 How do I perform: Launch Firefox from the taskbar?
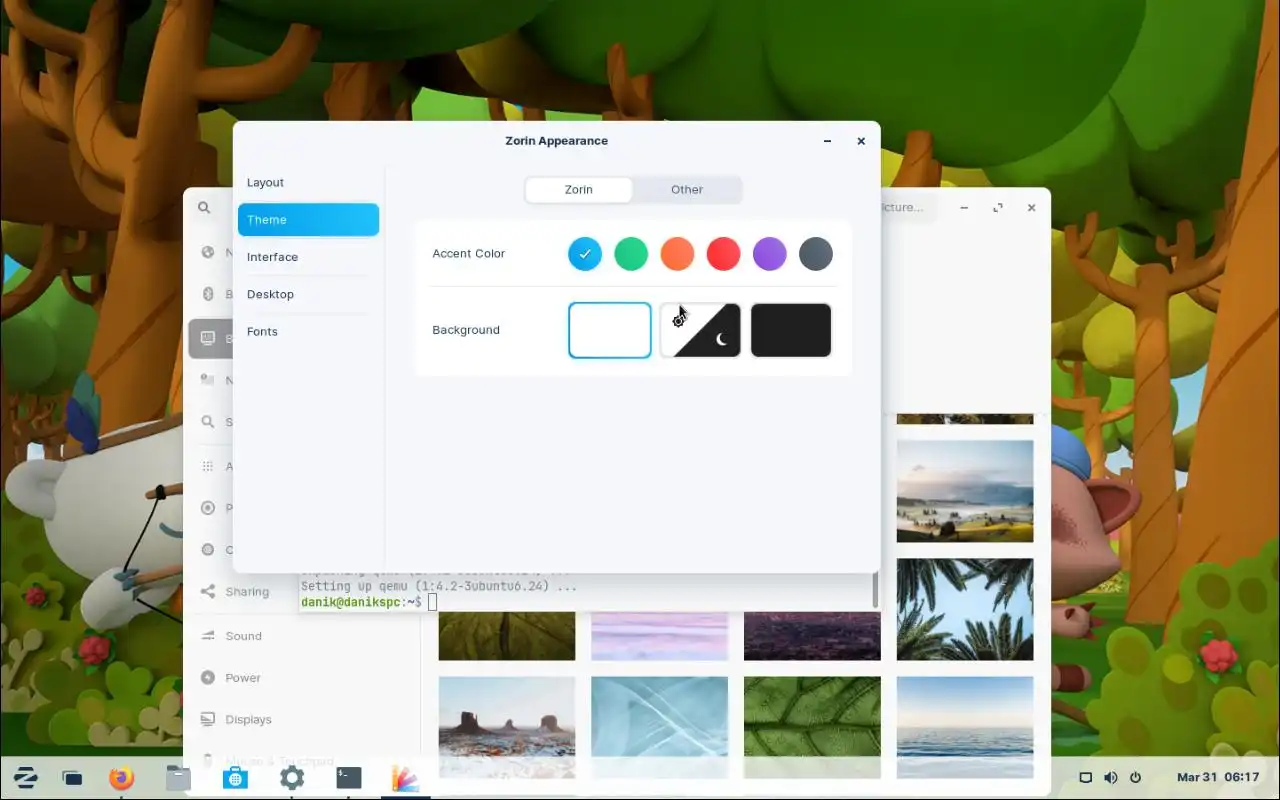[x=121, y=777]
